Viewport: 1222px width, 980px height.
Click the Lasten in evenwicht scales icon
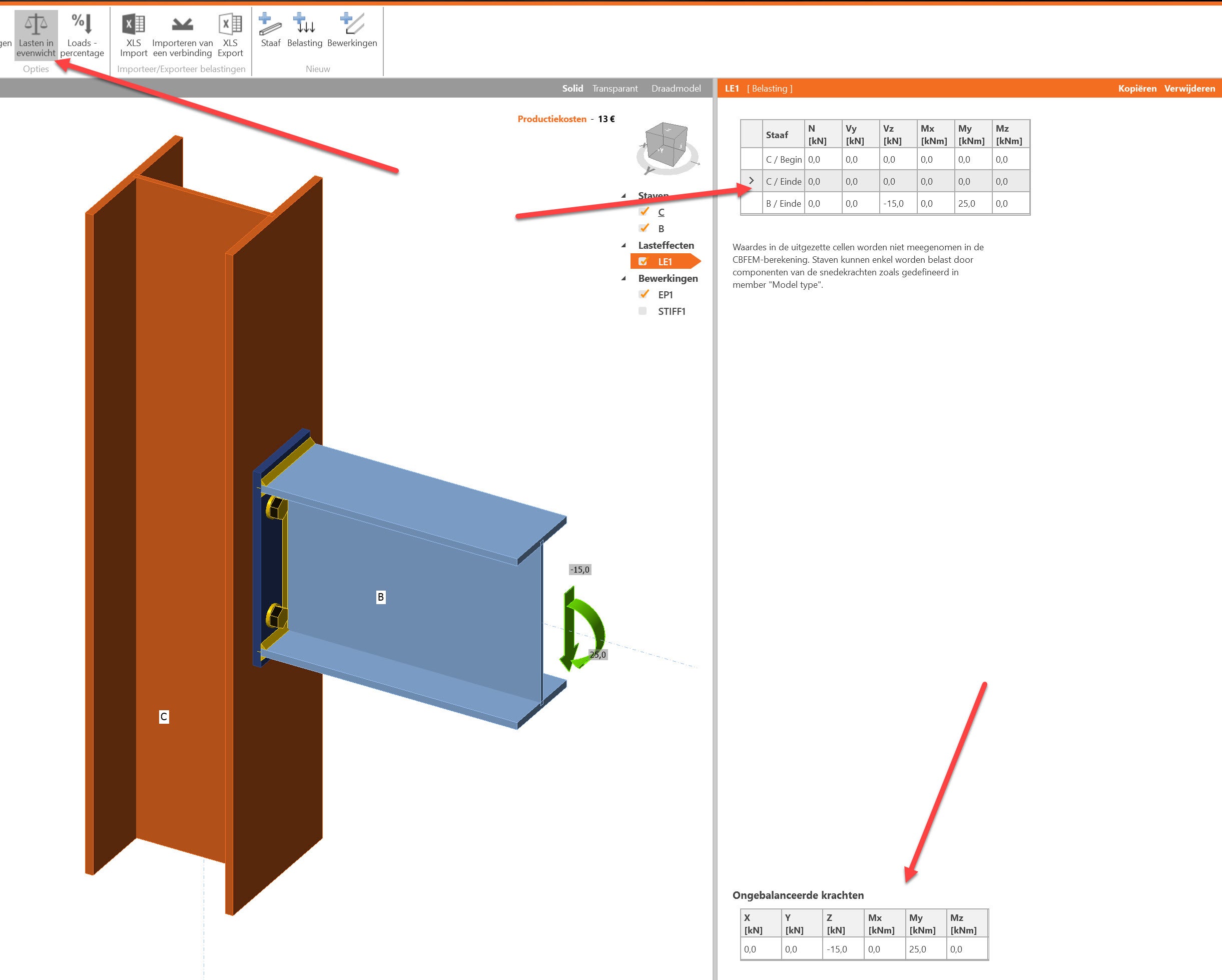tap(36, 25)
